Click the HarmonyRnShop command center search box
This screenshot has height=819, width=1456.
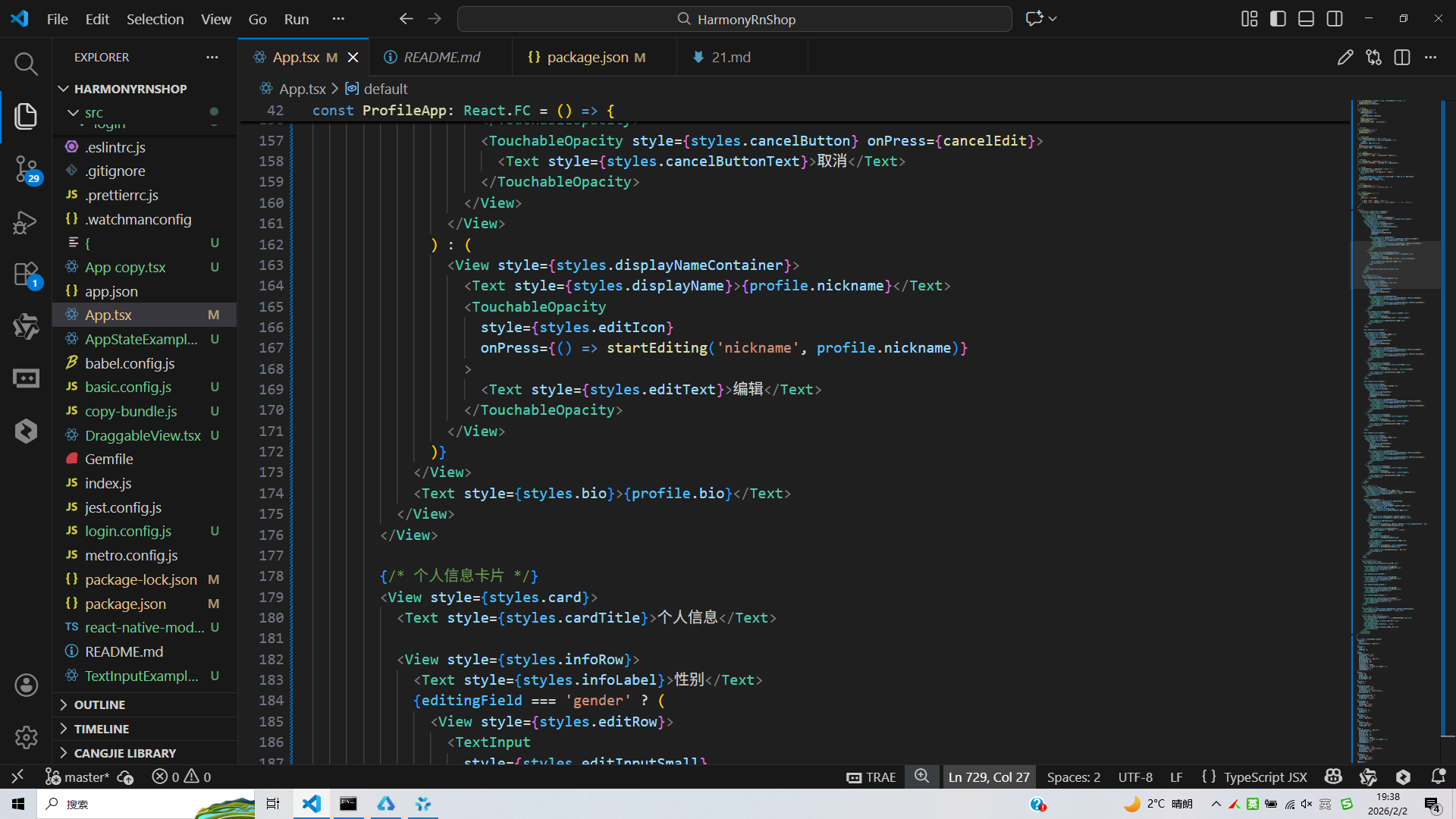[x=734, y=19]
